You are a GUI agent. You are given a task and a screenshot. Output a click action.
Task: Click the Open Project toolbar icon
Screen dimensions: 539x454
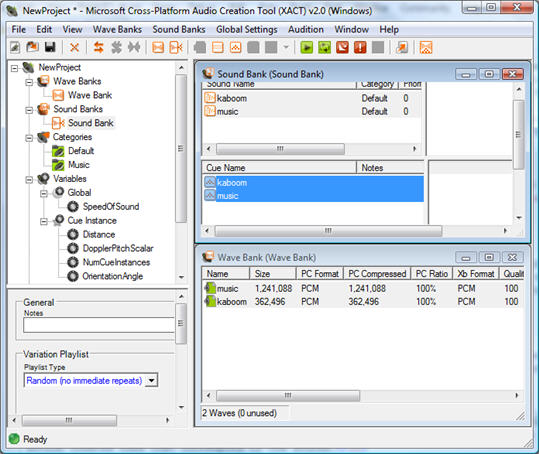[33, 47]
